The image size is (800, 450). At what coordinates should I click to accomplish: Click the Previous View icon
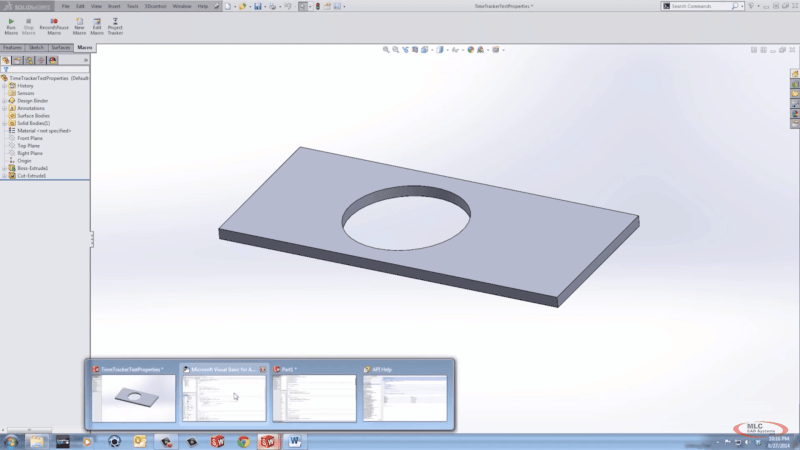[x=405, y=49]
